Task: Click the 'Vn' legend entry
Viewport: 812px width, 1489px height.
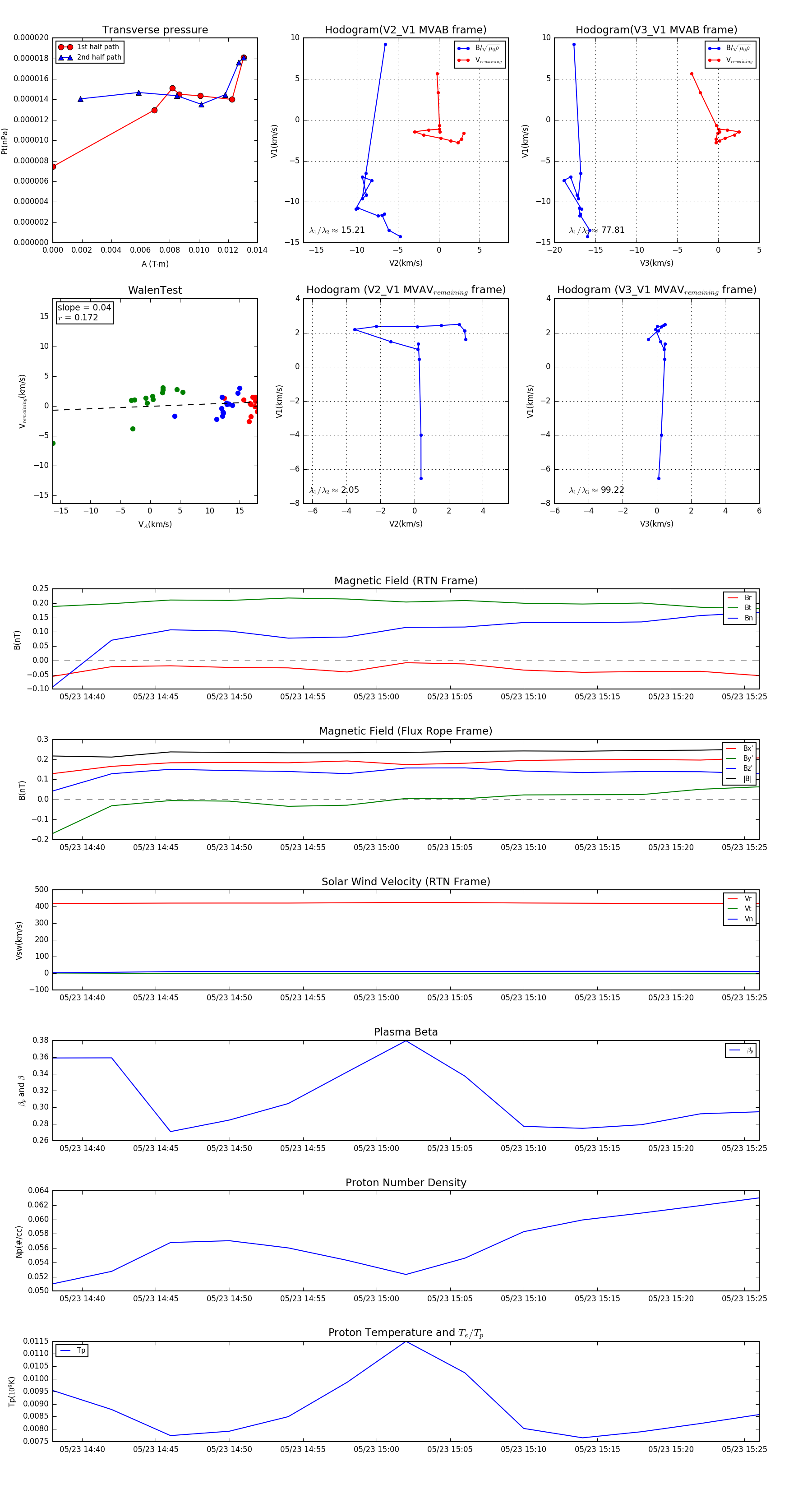Action: tap(740, 920)
